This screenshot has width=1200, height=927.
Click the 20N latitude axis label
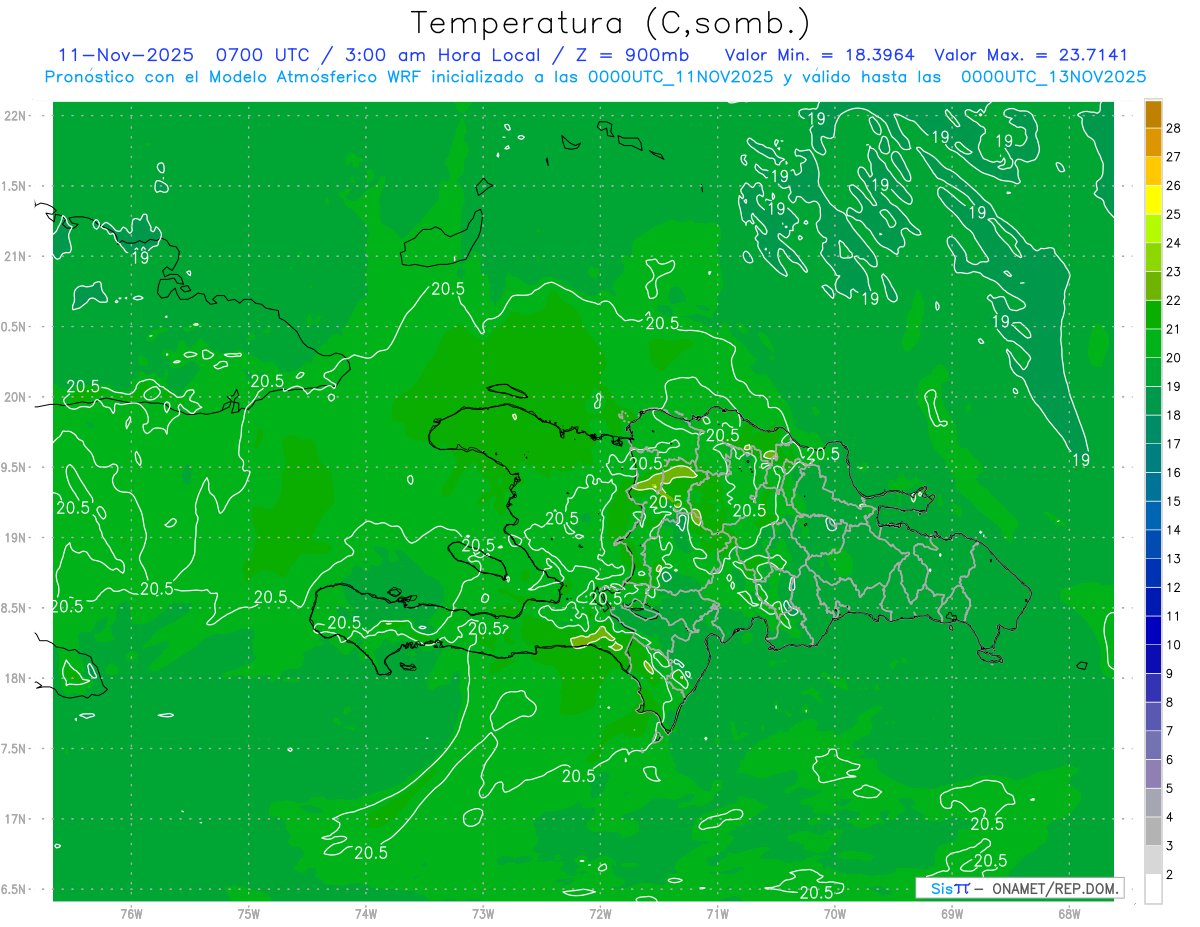point(16,397)
